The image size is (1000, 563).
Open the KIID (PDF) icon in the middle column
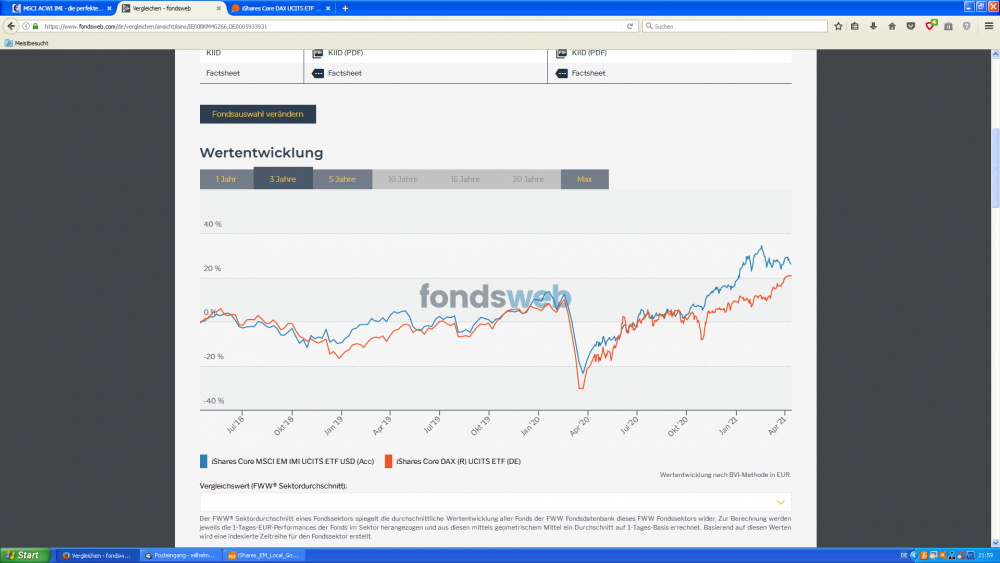point(317,53)
